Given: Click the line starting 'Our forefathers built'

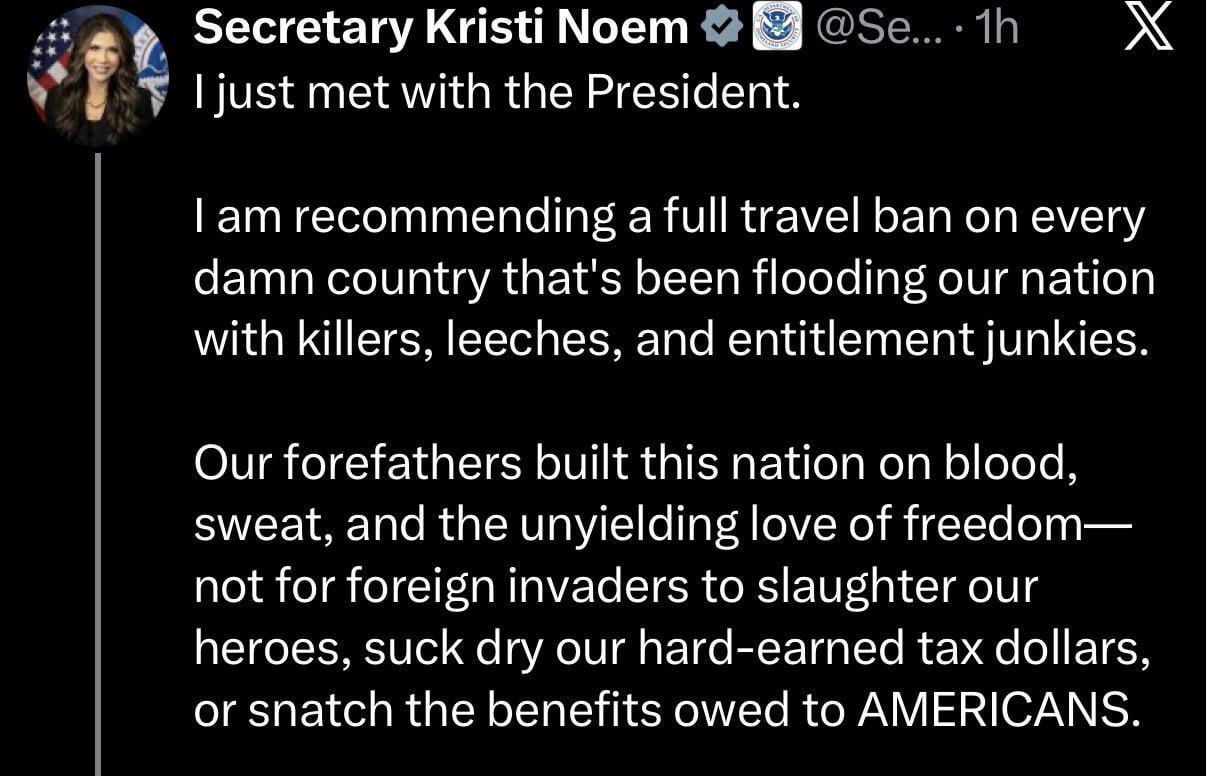Looking at the screenshot, I should coord(635,463).
